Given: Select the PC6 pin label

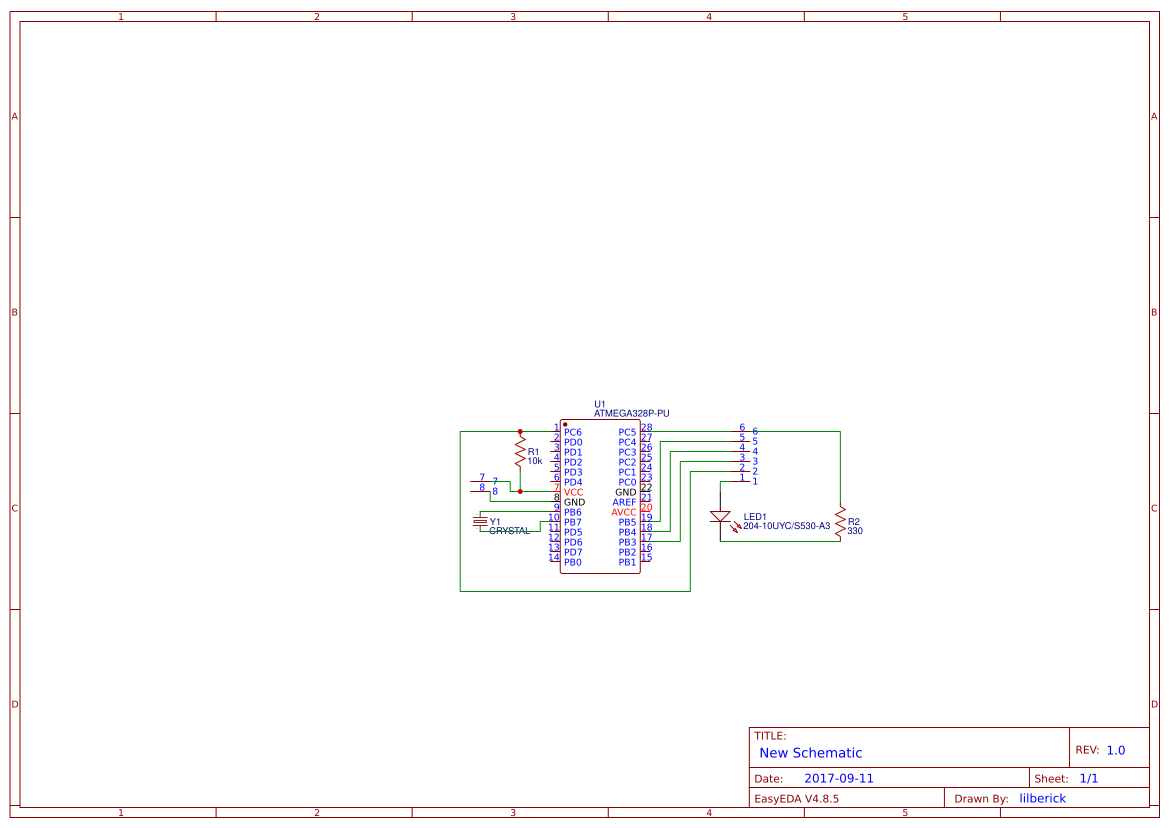Looking at the screenshot, I should 573,432.
